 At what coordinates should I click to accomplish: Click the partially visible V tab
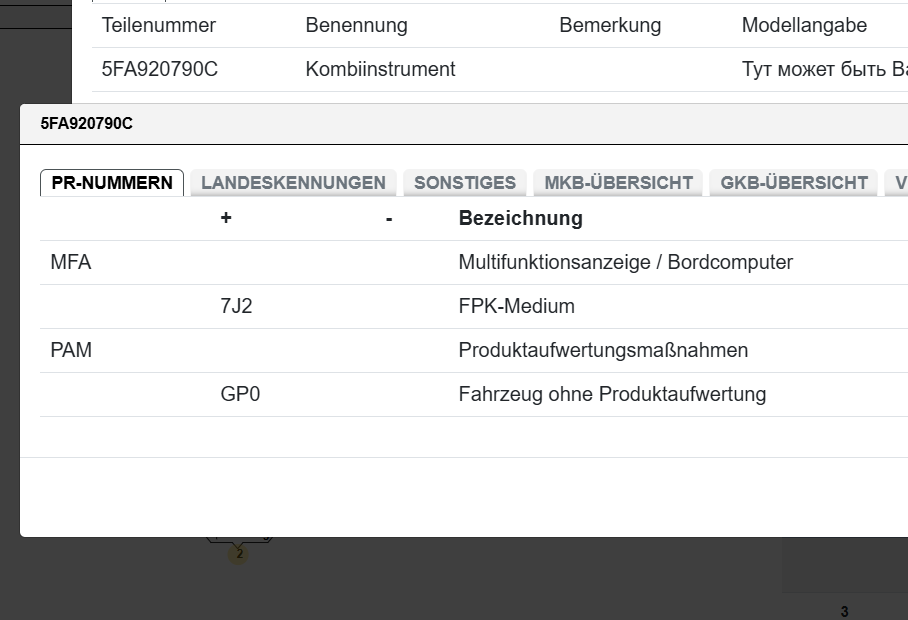coord(899,183)
